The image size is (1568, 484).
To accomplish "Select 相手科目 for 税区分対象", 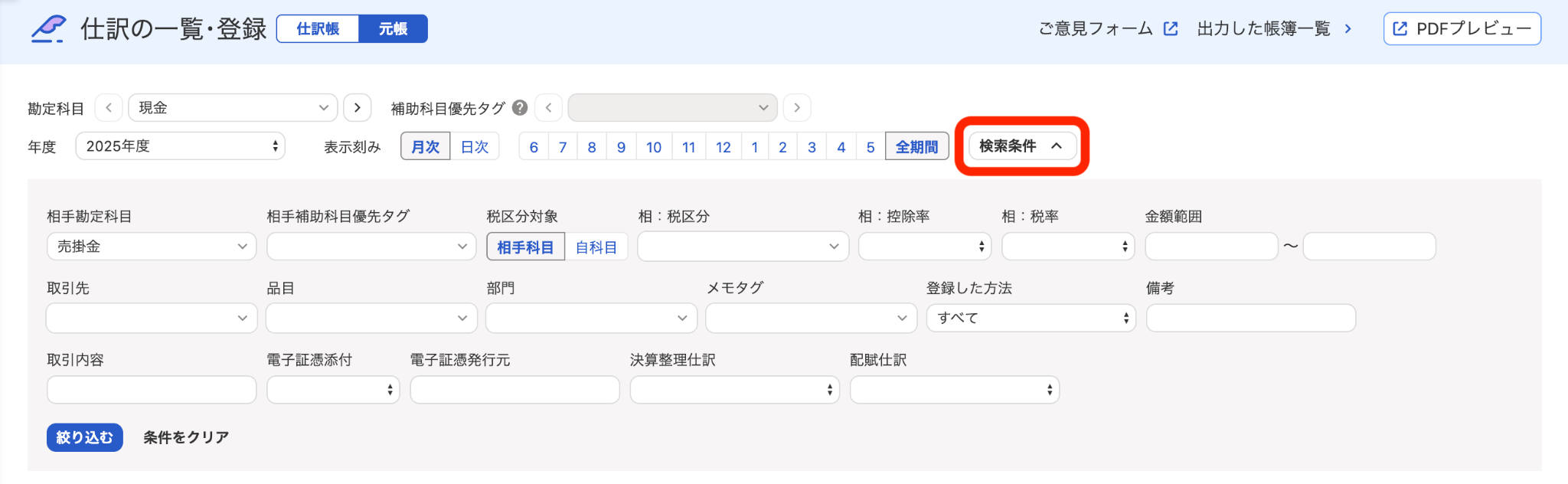I will coord(525,247).
